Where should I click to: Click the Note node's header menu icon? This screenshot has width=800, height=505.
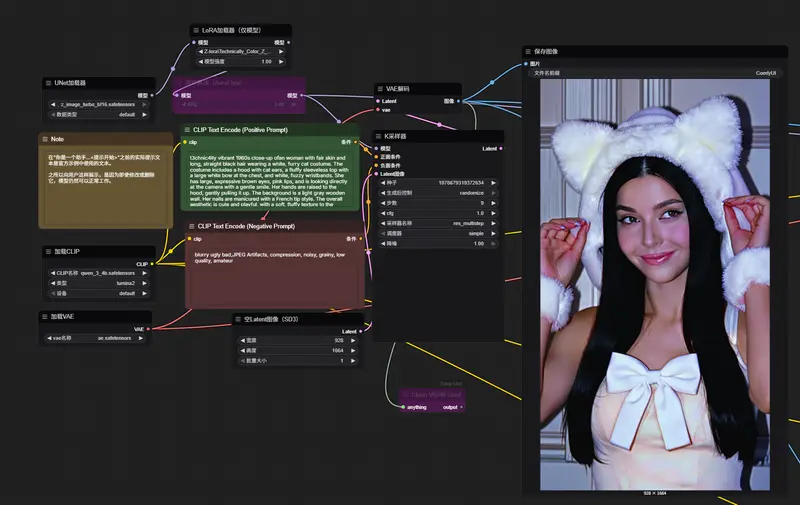click(x=45, y=139)
